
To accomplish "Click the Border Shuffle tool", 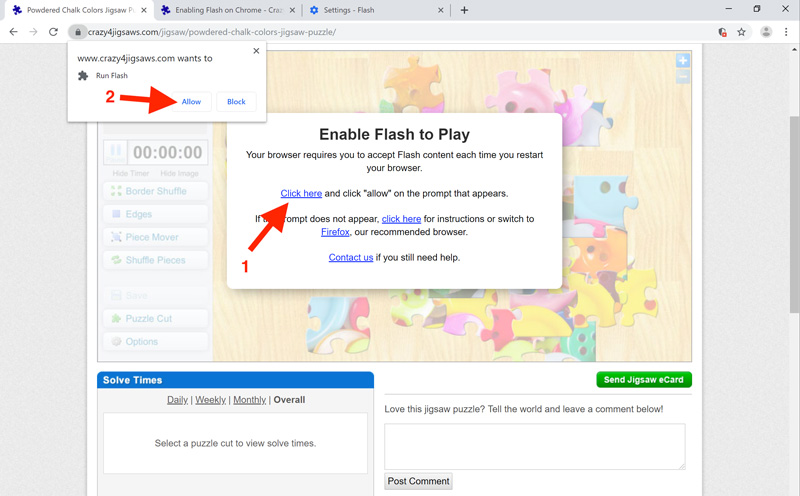I will click(x=155, y=191).
